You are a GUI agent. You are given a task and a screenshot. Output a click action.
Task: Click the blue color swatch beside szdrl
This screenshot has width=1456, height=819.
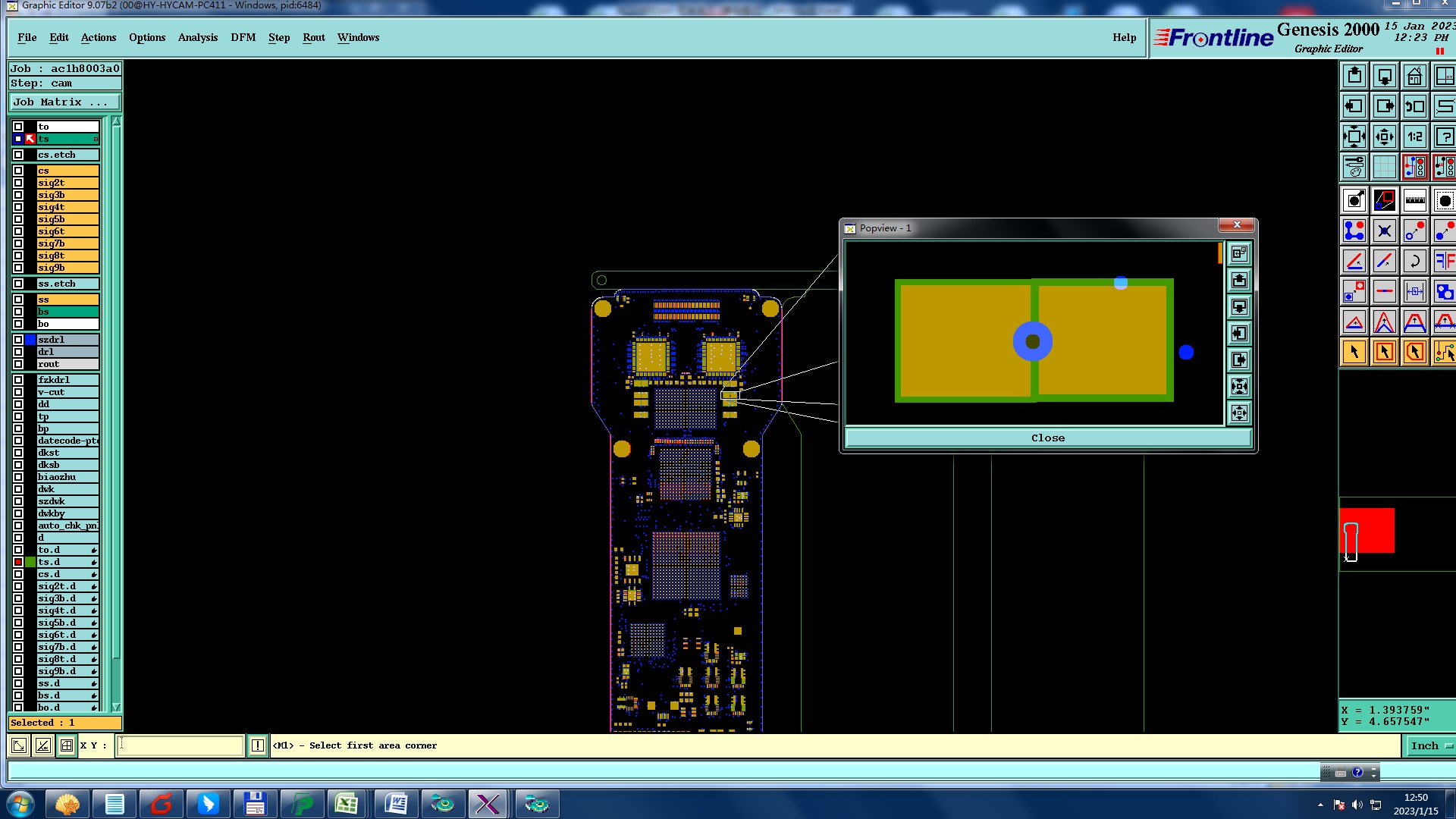pyautogui.click(x=30, y=340)
